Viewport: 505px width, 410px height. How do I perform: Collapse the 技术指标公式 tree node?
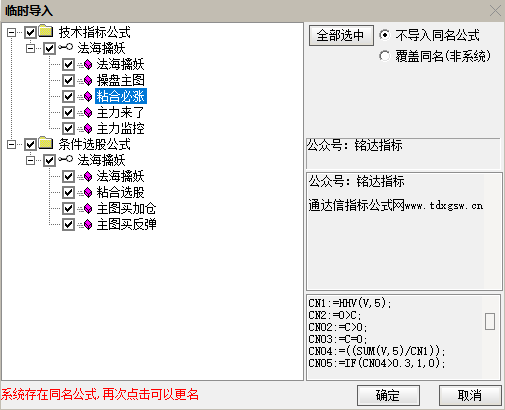[x=11, y=32]
